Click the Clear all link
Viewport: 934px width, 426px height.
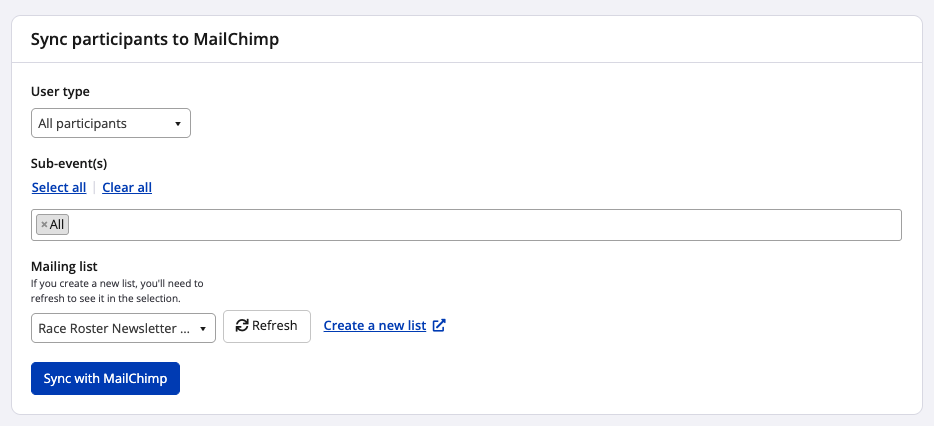[127, 187]
